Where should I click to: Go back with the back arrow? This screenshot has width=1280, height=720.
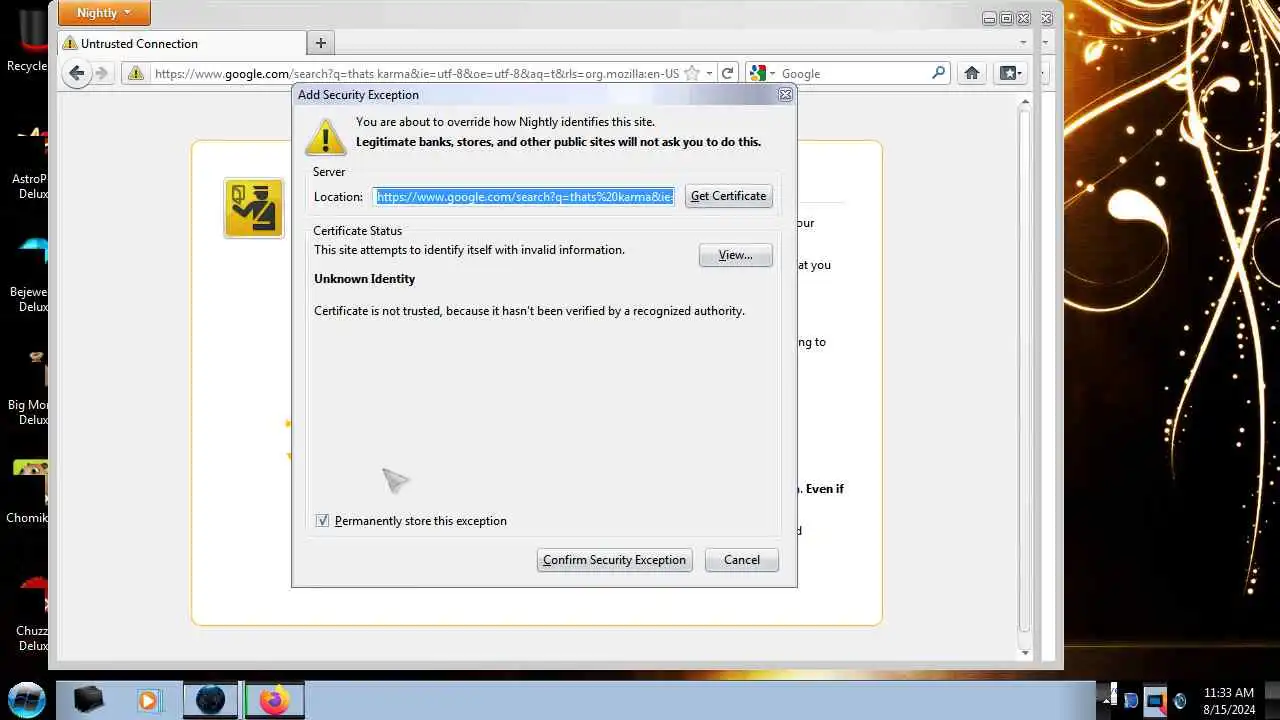coord(76,73)
